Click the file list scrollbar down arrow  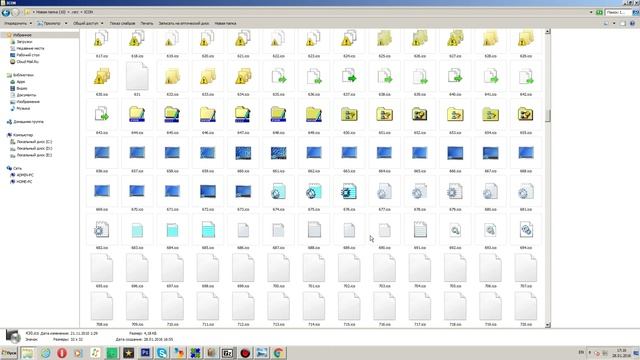548,325
